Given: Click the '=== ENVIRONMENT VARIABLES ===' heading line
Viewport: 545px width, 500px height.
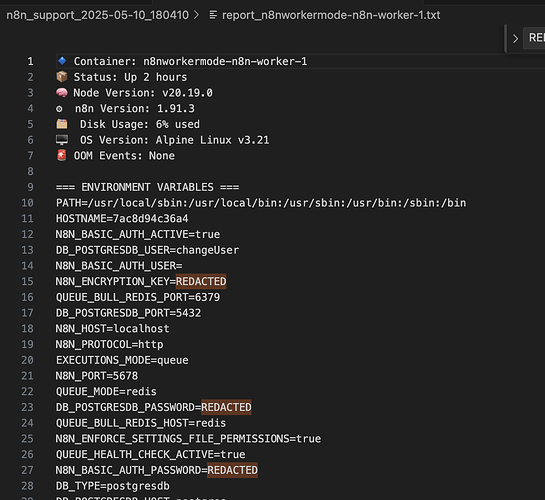Looking at the screenshot, I should [x=147, y=187].
